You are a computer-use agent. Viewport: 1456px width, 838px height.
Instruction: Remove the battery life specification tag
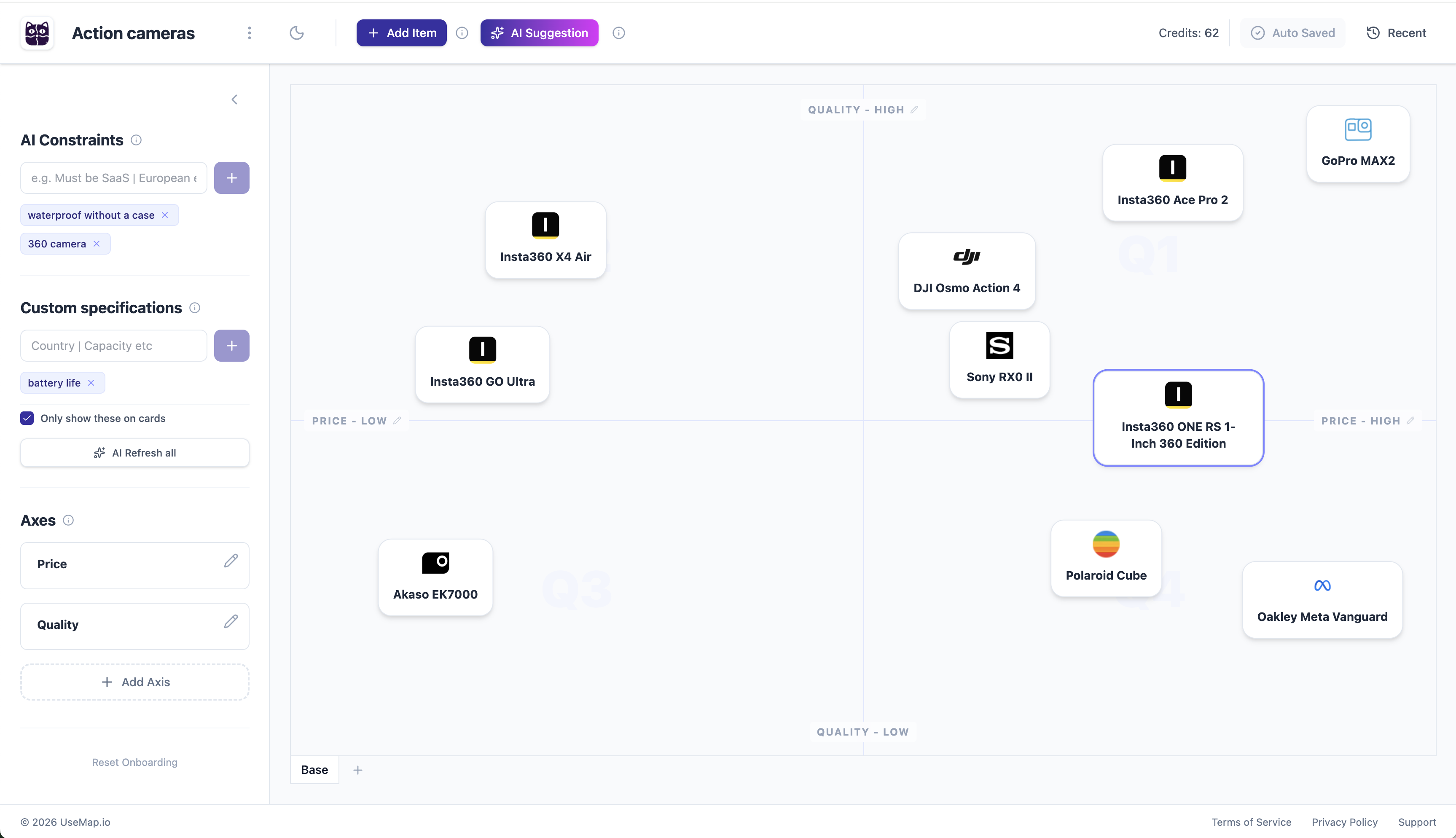91,382
